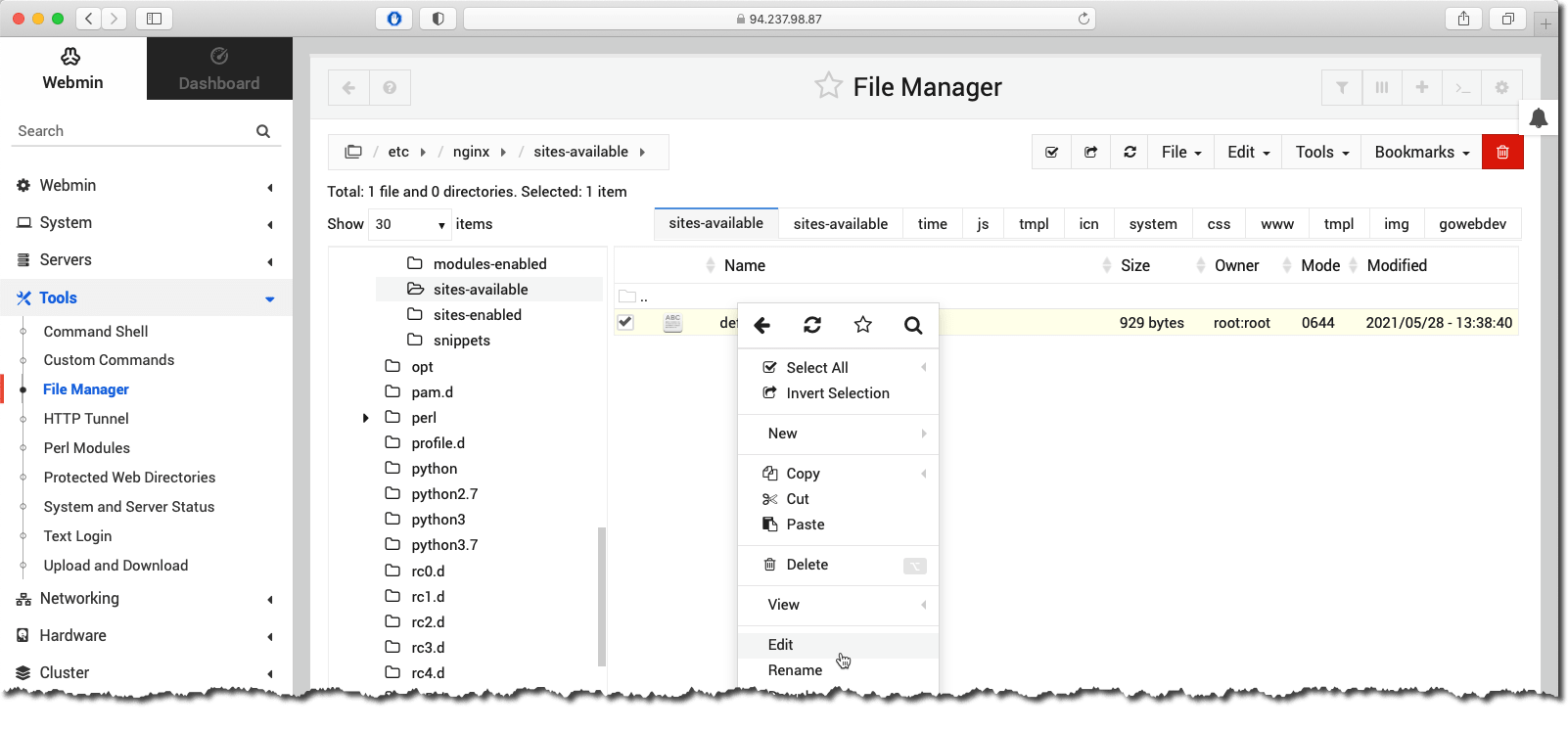
Task: Click the red trash delete button
Action: click(1502, 153)
